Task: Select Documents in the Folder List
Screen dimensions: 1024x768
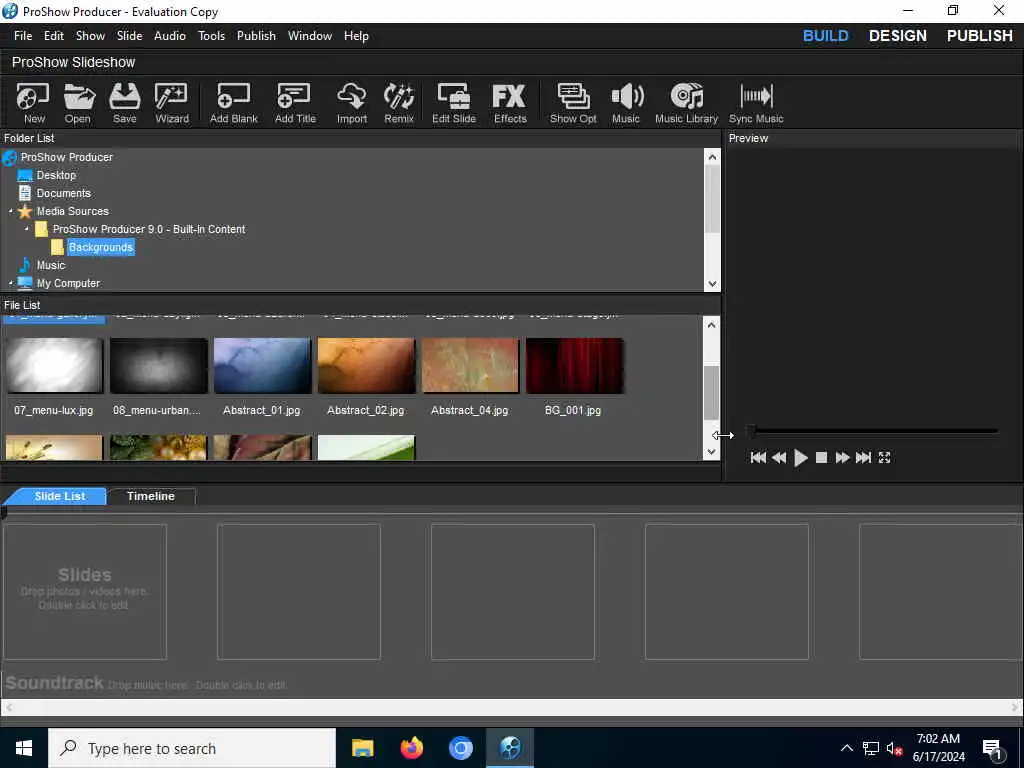Action: 63,193
